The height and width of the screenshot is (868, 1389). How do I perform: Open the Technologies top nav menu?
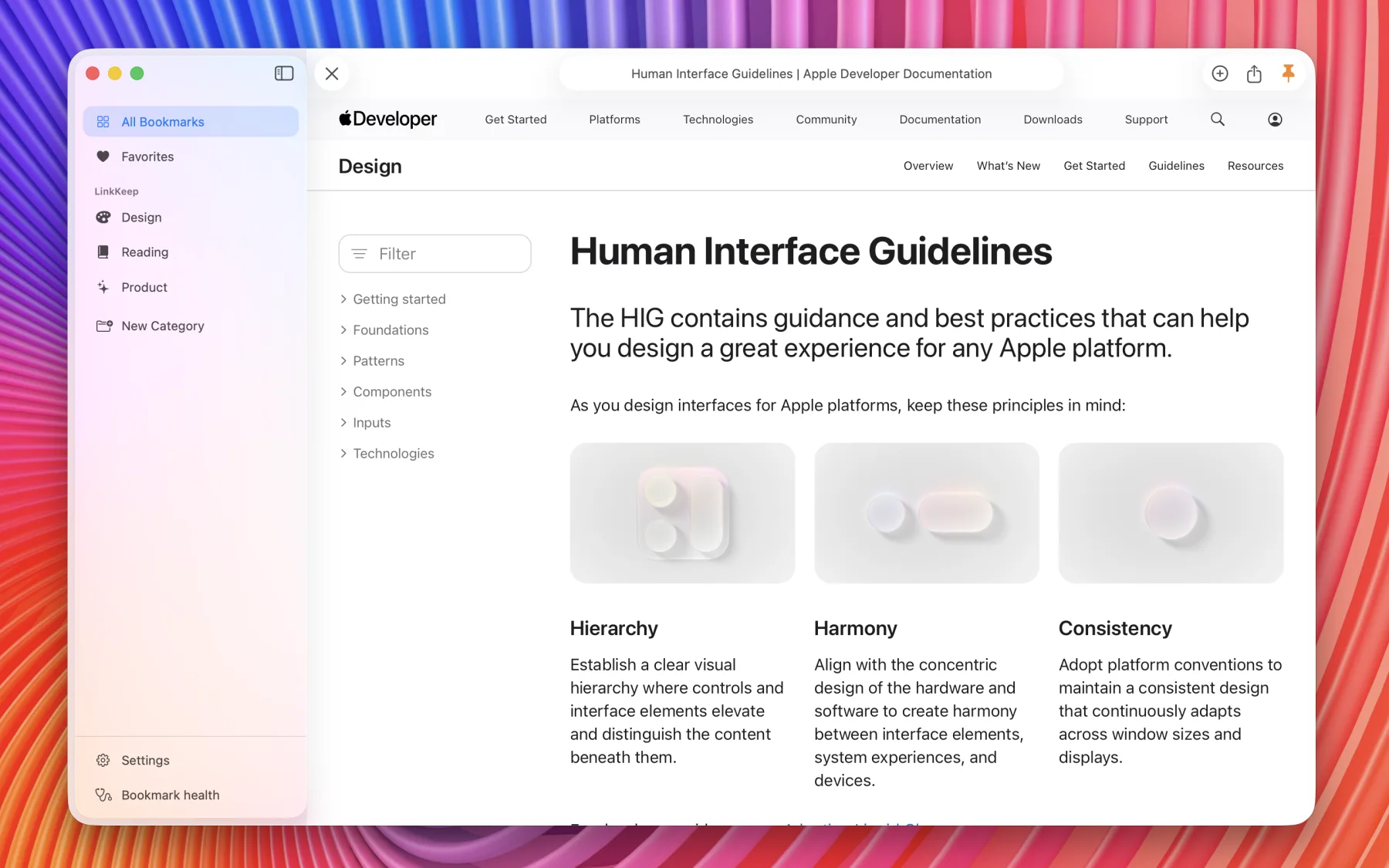click(x=718, y=120)
